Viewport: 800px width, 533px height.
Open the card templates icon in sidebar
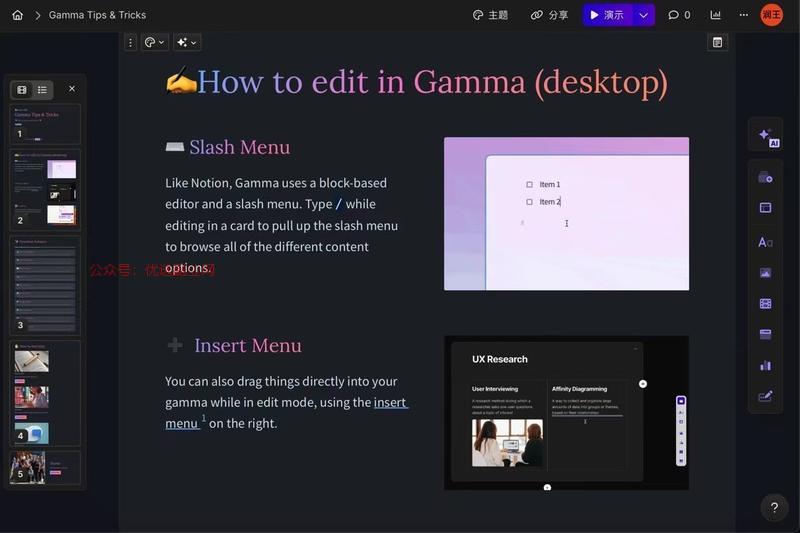click(765, 177)
